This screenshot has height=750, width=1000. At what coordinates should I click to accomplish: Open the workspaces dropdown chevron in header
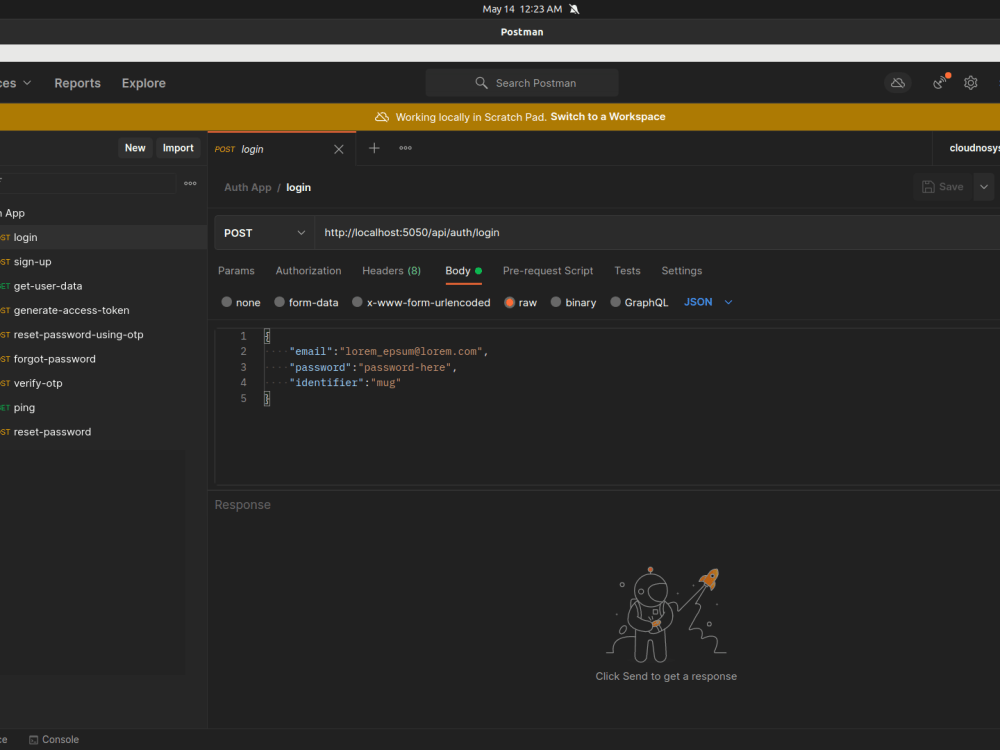tap(27, 83)
